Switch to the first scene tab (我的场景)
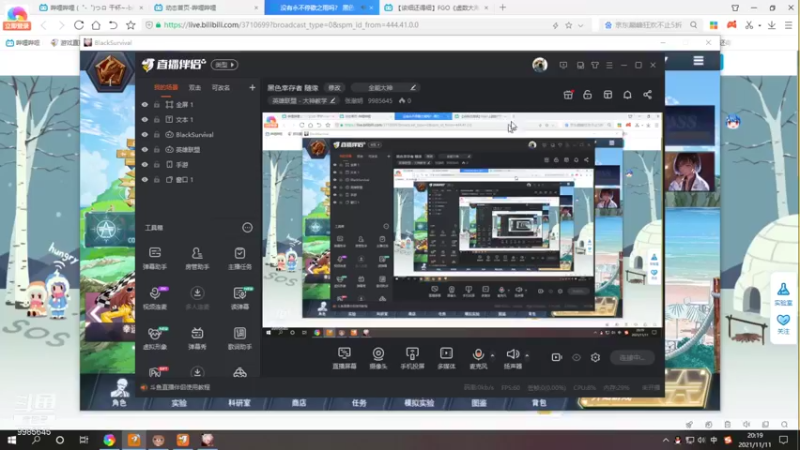This screenshot has width=800, height=450. click(x=166, y=88)
